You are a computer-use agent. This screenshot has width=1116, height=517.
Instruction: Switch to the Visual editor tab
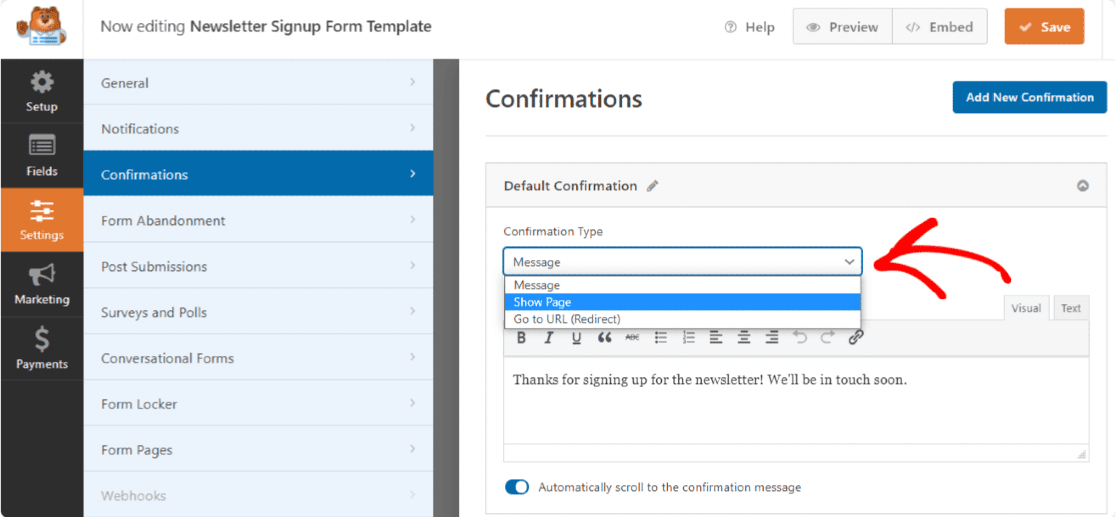[x=1026, y=308]
